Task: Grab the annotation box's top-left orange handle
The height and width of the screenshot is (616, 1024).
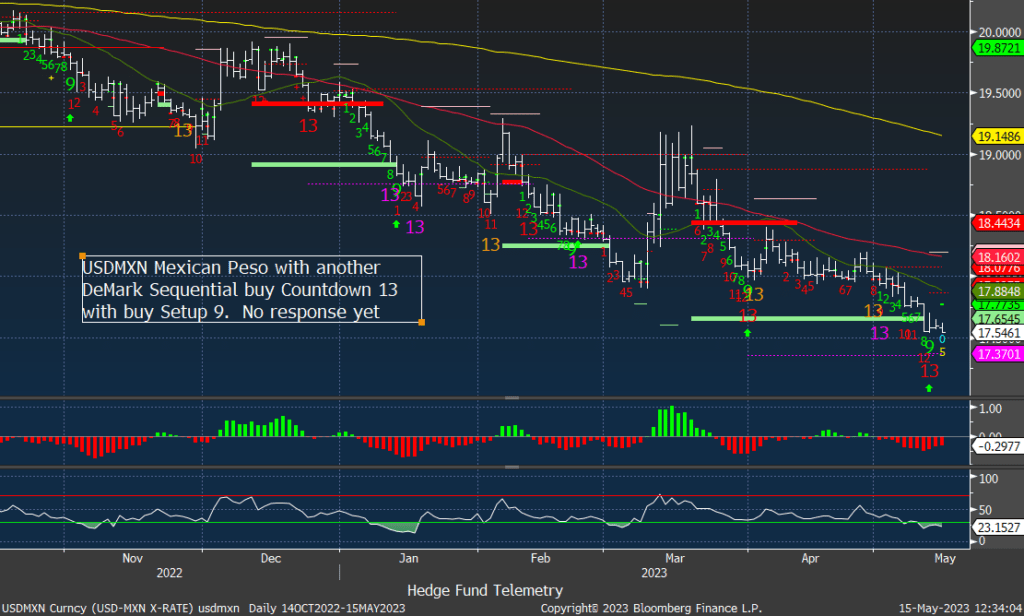Action: tap(82, 255)
